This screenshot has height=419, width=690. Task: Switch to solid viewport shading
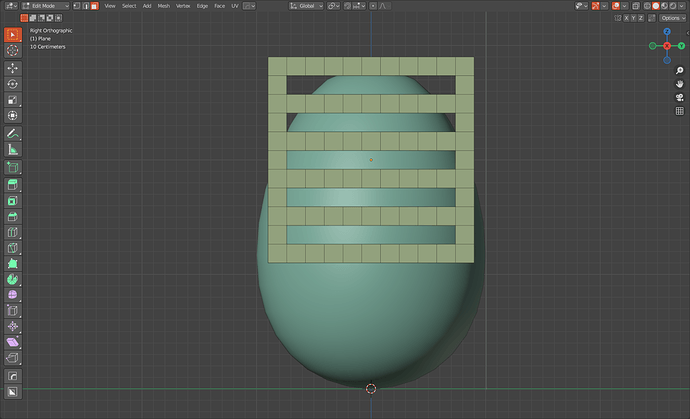(656, 6)
